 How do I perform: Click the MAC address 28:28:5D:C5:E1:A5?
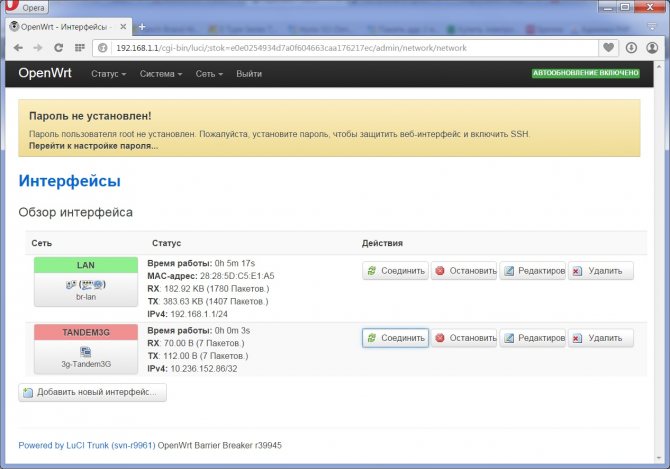tap(237, 276)
